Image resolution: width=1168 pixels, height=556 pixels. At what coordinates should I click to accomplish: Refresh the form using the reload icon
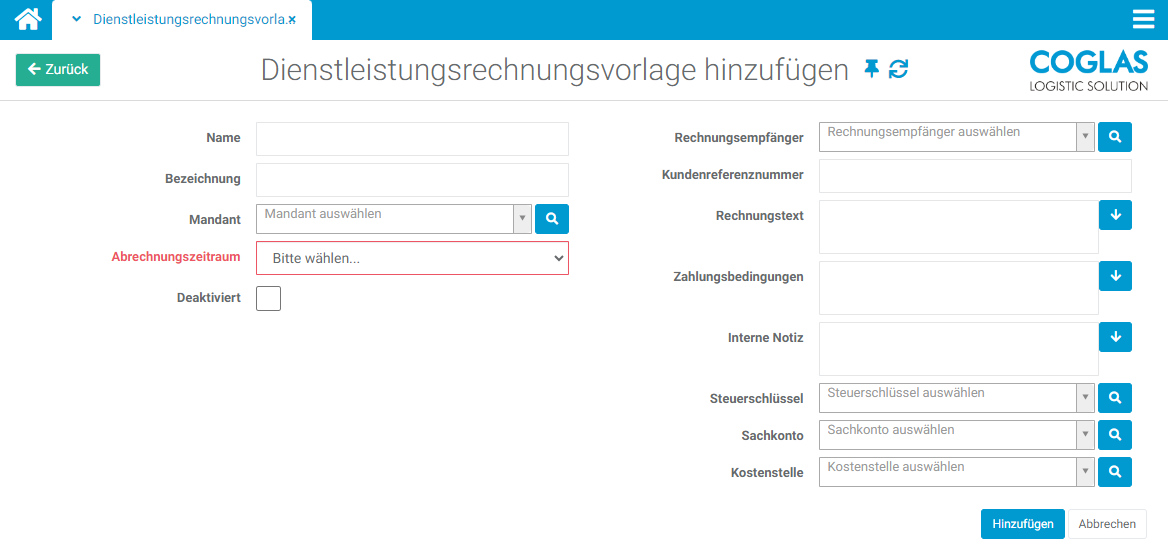click(x=899, y=69)
